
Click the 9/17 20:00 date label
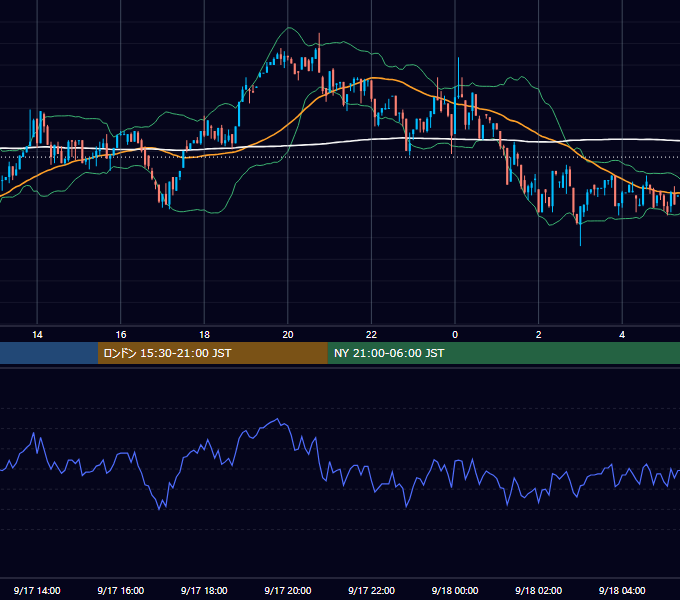click(288, 590)
